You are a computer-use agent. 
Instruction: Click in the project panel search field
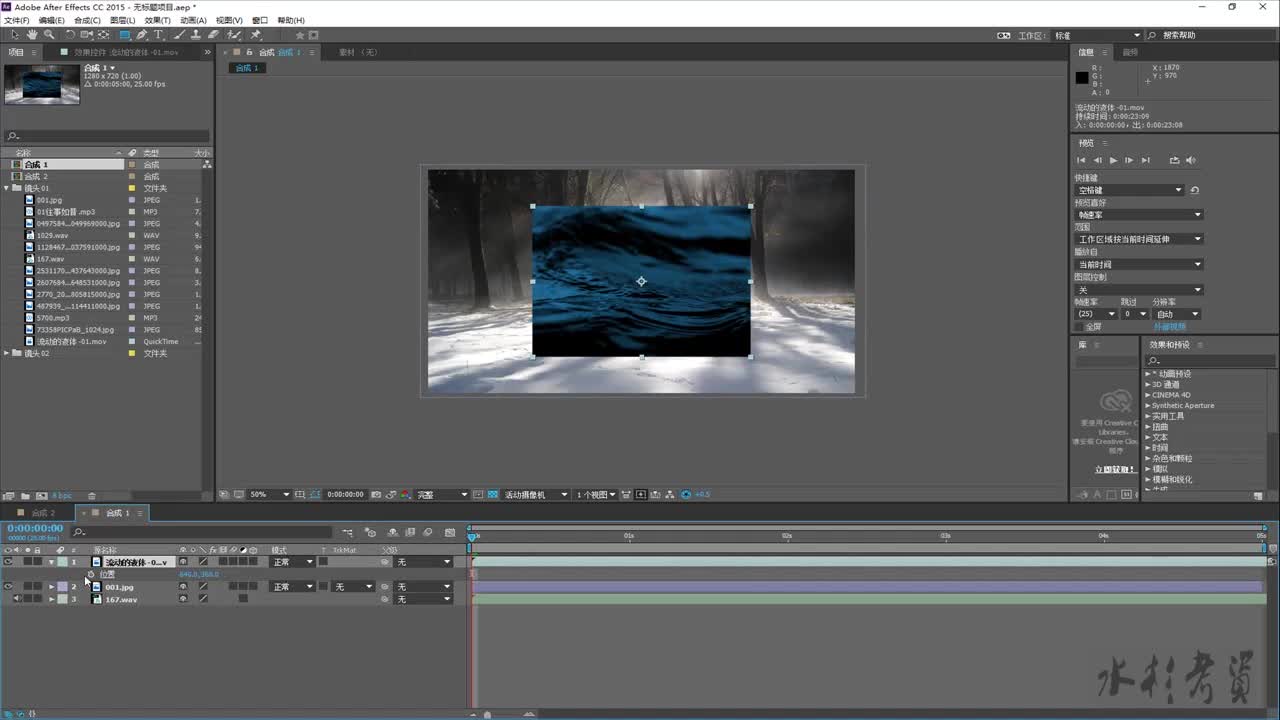pos(108,136)
